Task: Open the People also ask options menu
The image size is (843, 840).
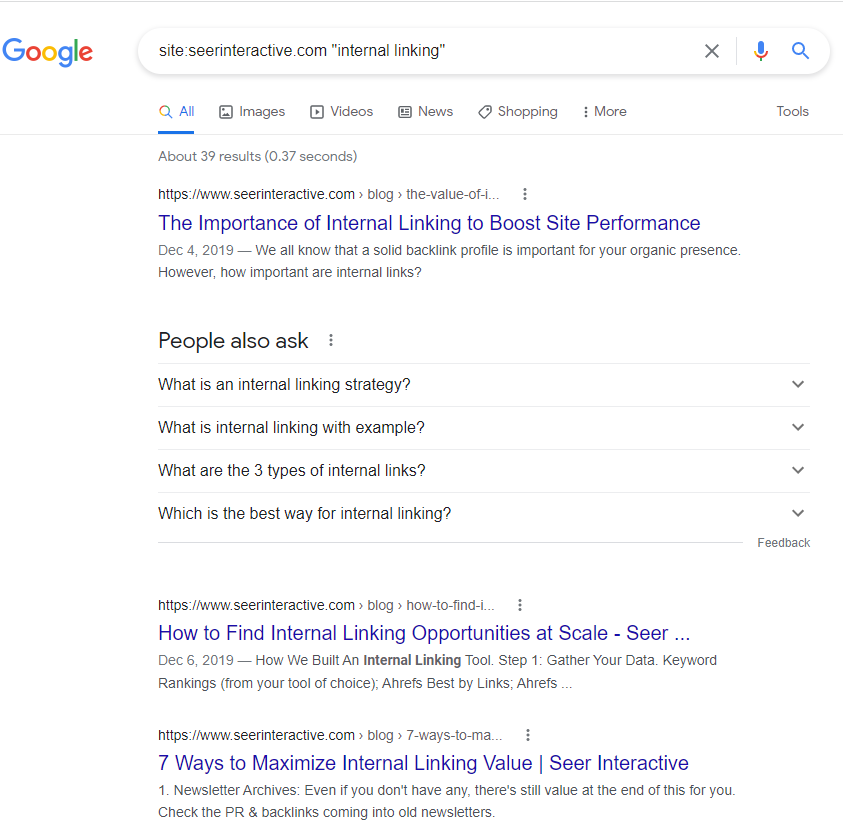Action: (x=331, y=340)
